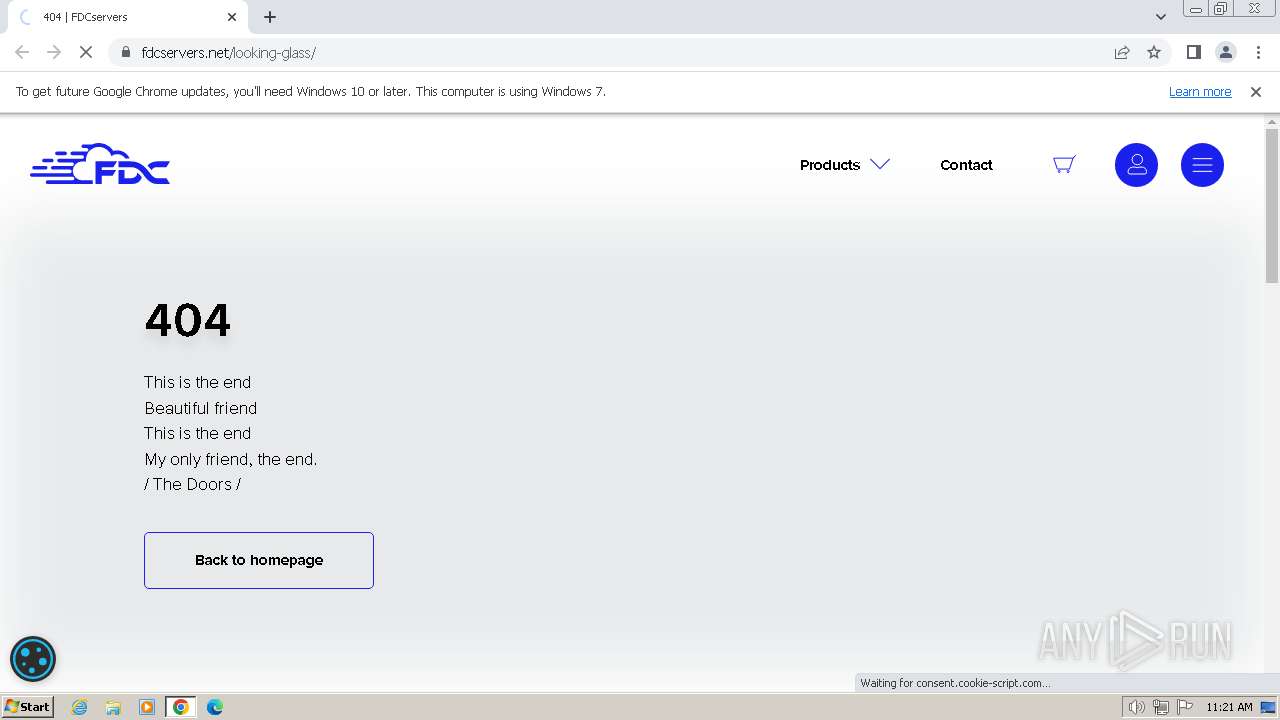Click 'My only friend, the end.' text
The image size is (1280, 720).
(x=231, y=459)
